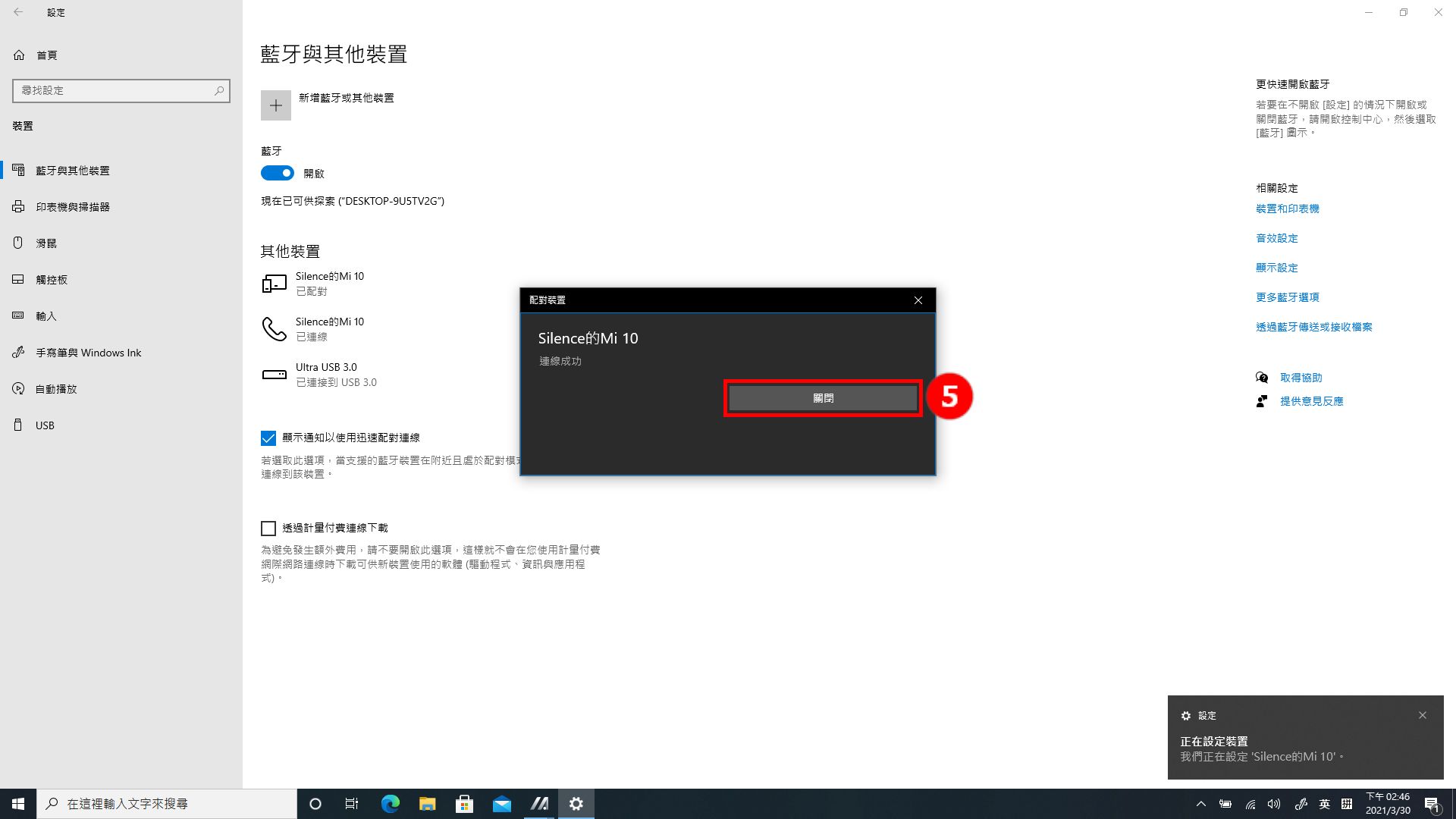Open Task View on taskbar
This screenshot has width=1456, height=819.
pos(352,804)
